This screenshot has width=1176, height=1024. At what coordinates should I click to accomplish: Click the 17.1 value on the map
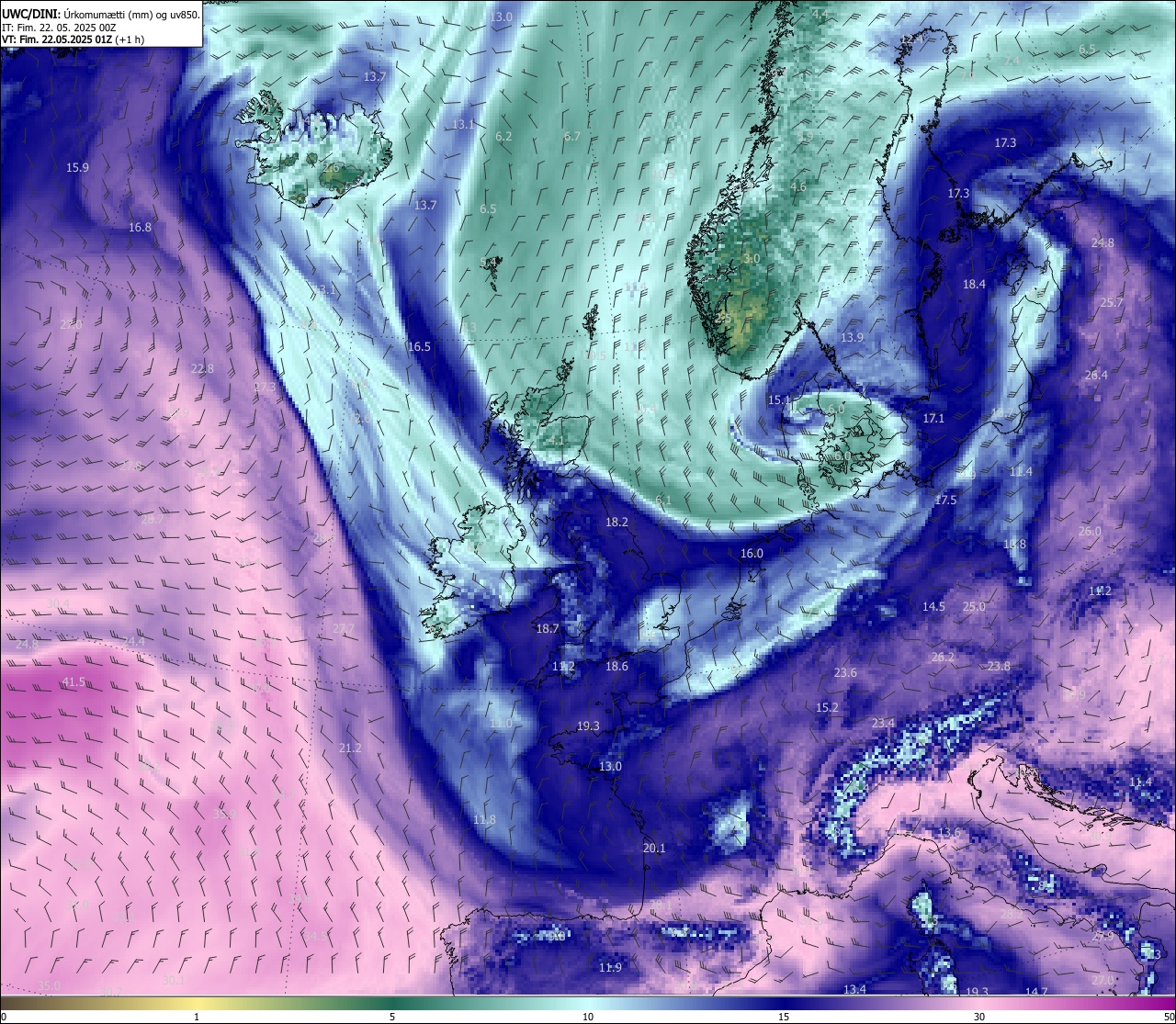(x=933, y=419)
